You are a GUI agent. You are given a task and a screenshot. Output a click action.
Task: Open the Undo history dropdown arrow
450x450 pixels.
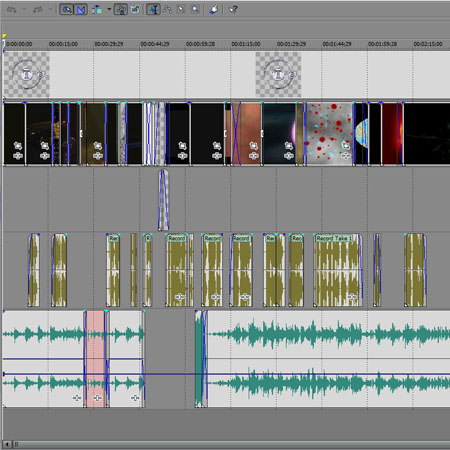pos(24,9)
